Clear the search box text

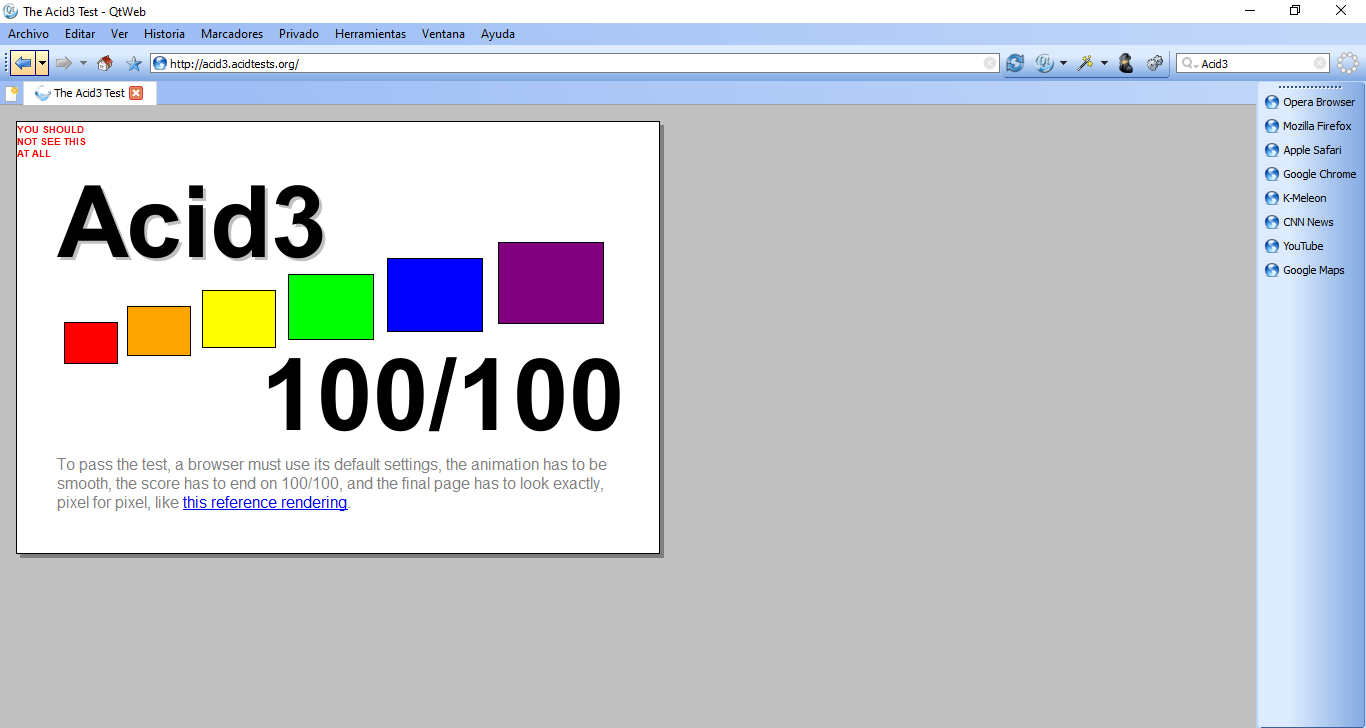[x=1320, y=63]
